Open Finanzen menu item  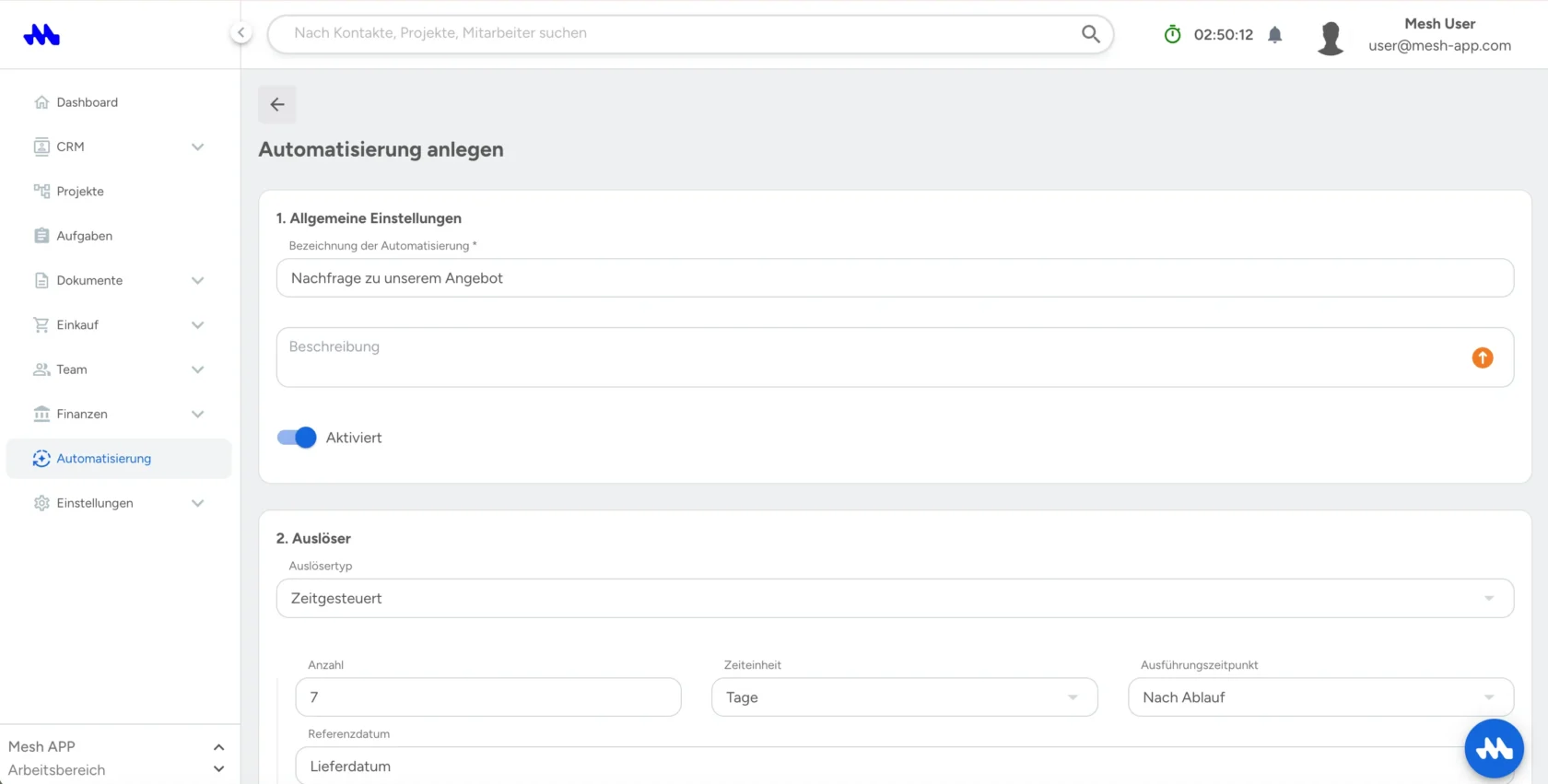click(119, 414)
